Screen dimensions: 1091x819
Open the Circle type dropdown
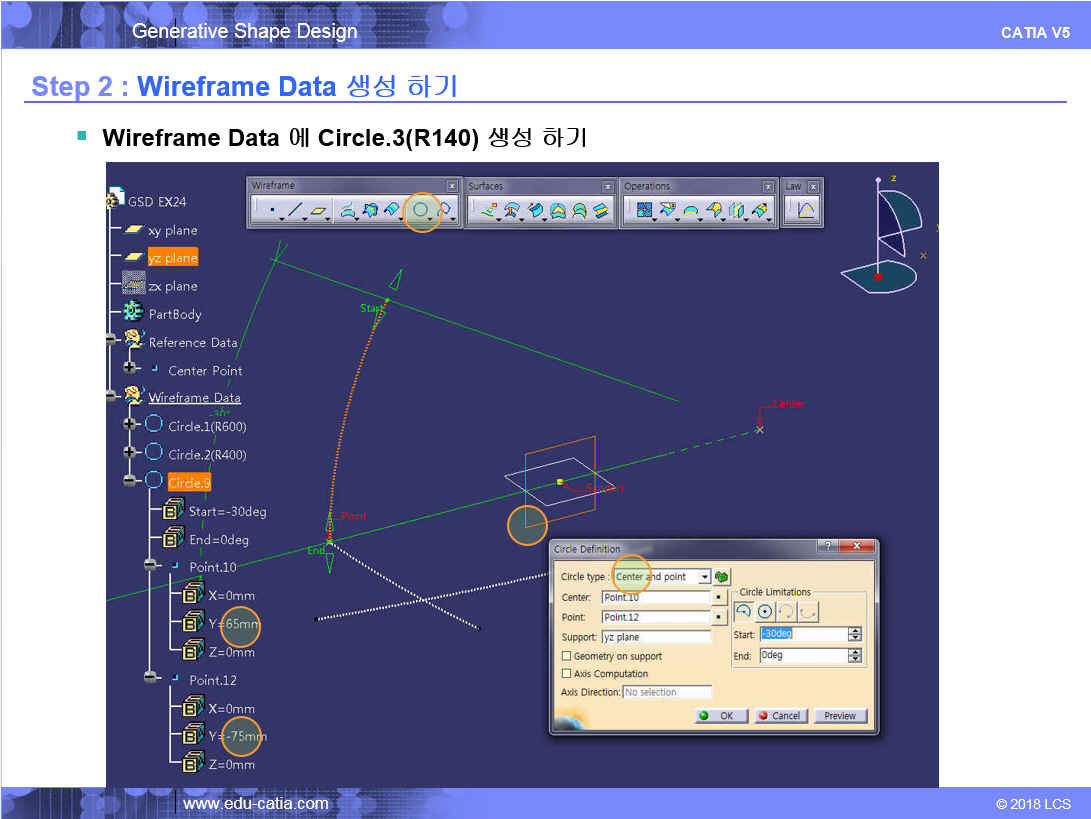coord(704,577)
